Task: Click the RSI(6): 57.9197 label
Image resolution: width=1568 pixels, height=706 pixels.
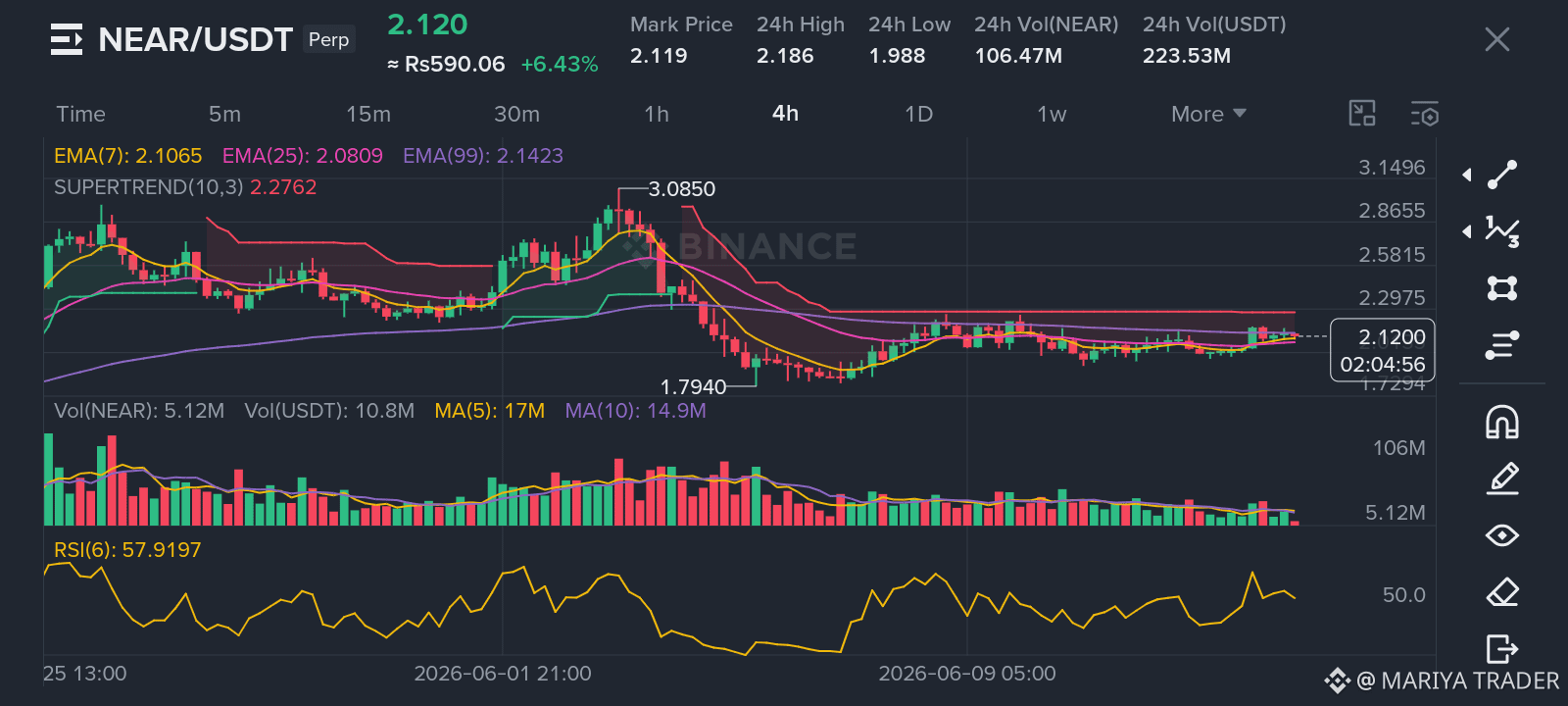Action: 127,550
